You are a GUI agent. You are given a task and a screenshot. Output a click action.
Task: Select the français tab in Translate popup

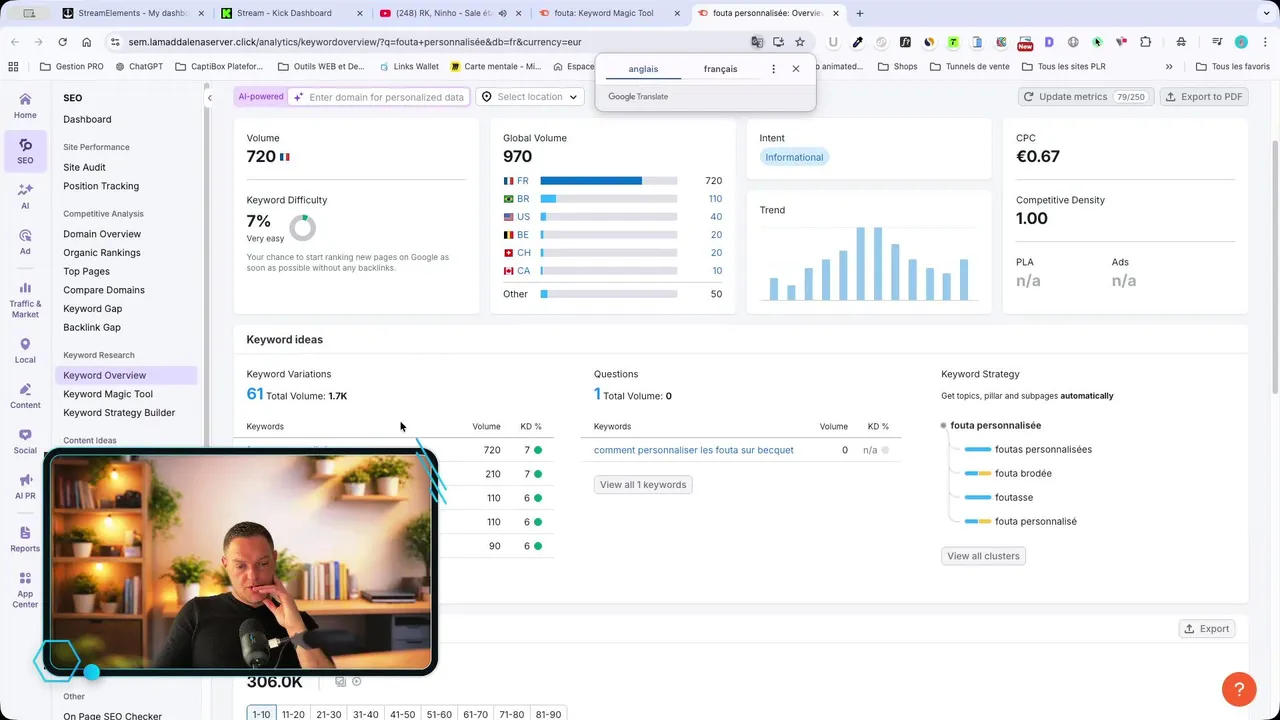point(720,69)
